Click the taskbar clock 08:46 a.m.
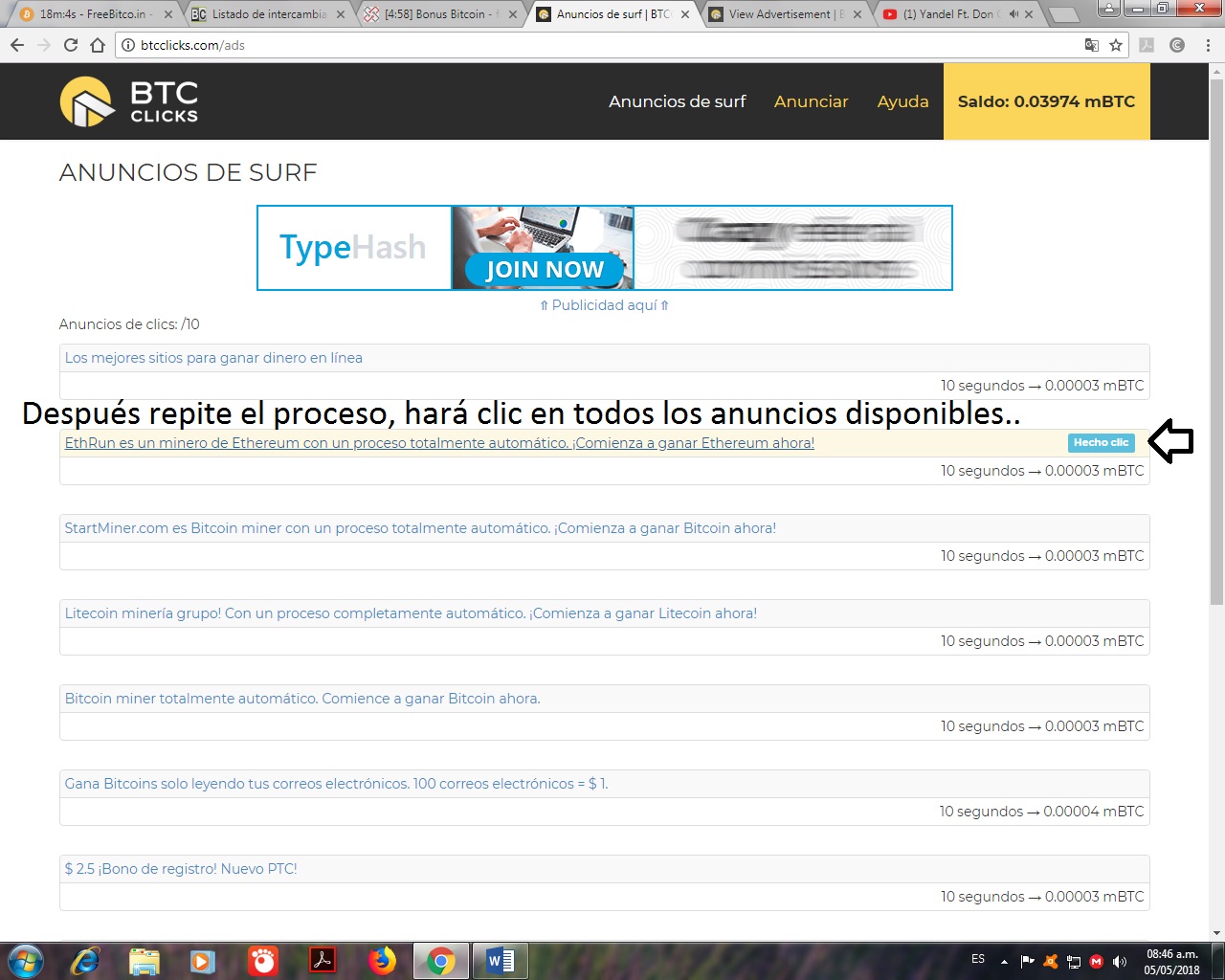 pyautogui.click(x=1172, y=961)
